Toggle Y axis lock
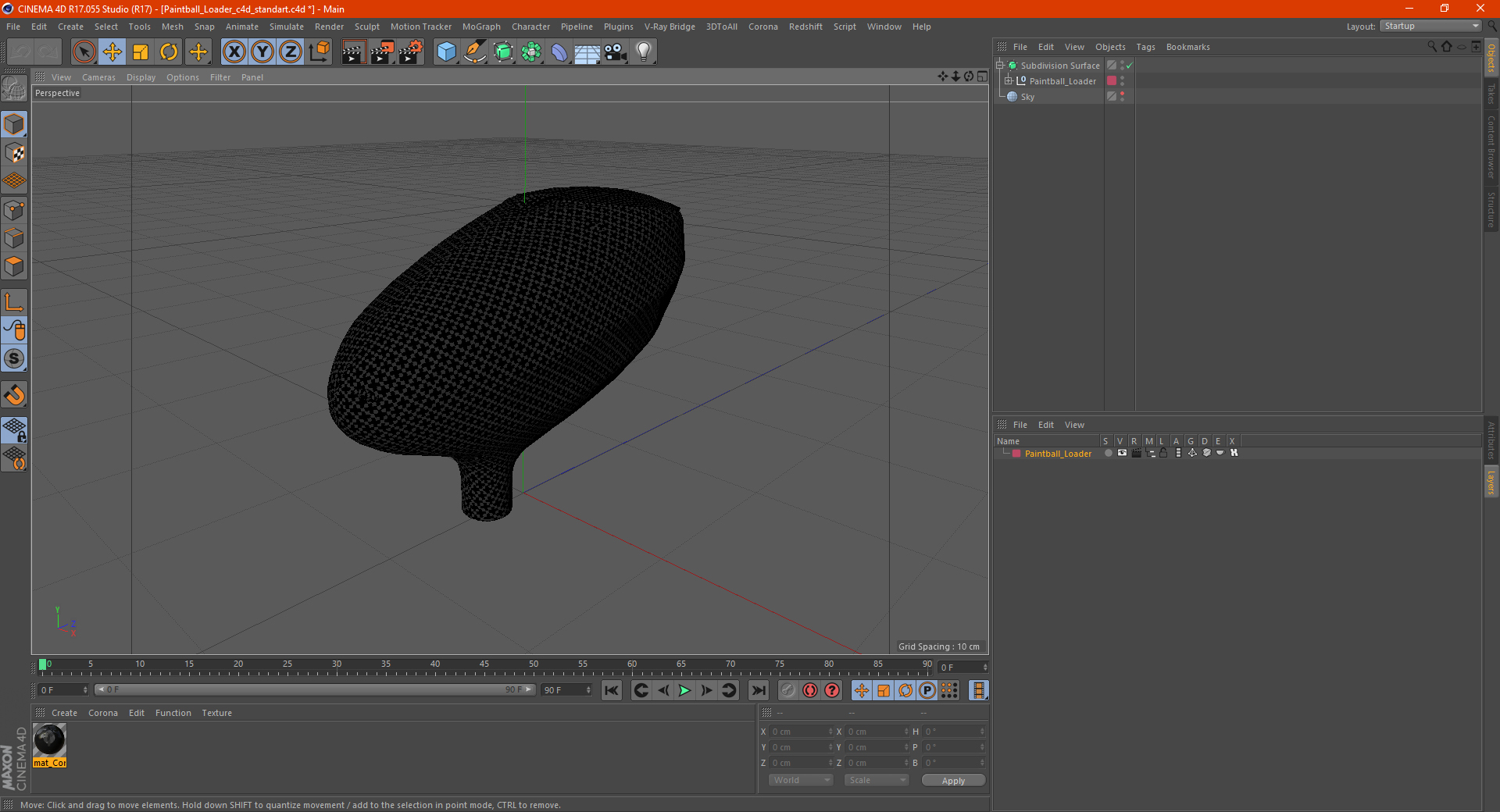This screenshot has width=1500, height=812. click(x=262, y=52)
